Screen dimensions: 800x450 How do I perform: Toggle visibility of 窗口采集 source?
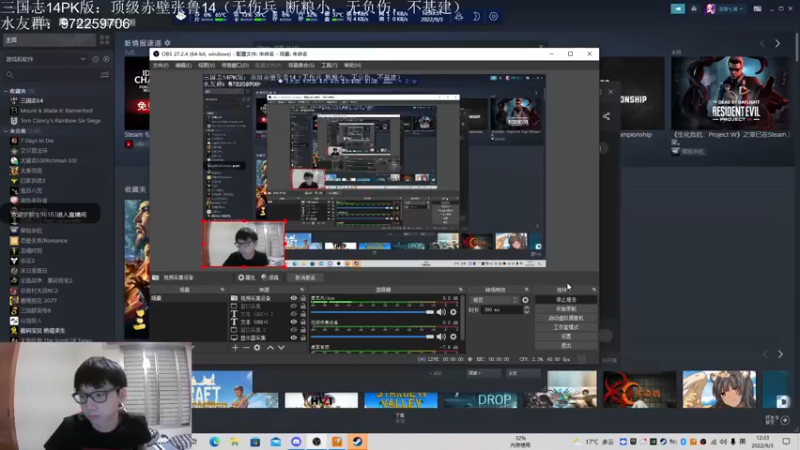tap(293, 306)
